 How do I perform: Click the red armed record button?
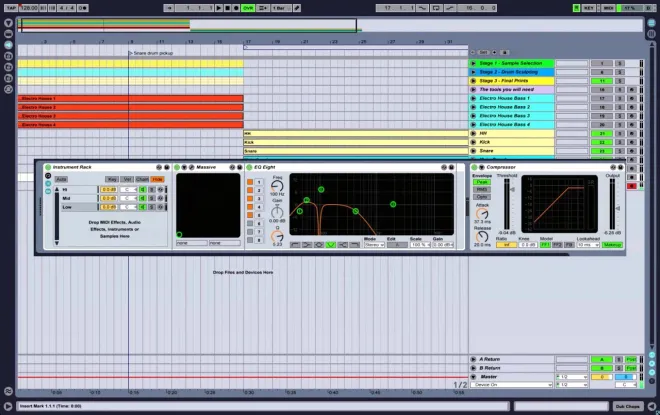[631, 186]
